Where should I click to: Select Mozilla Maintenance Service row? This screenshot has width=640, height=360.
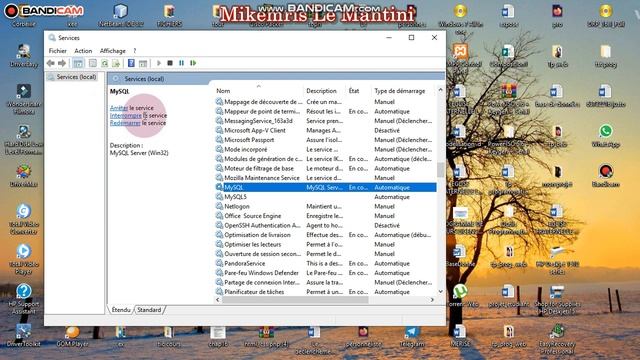[325, 178]
